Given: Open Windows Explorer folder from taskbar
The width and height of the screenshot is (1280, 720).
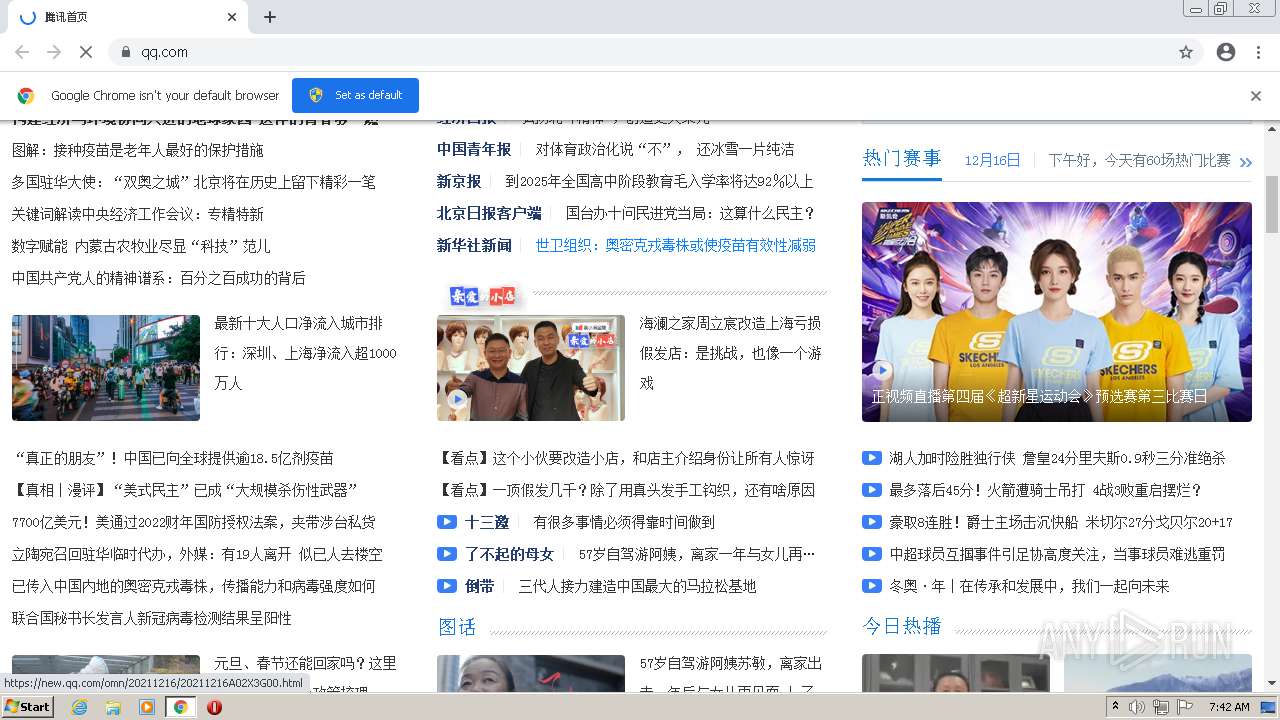Looking at the screenshot, I should pos(113,707).
